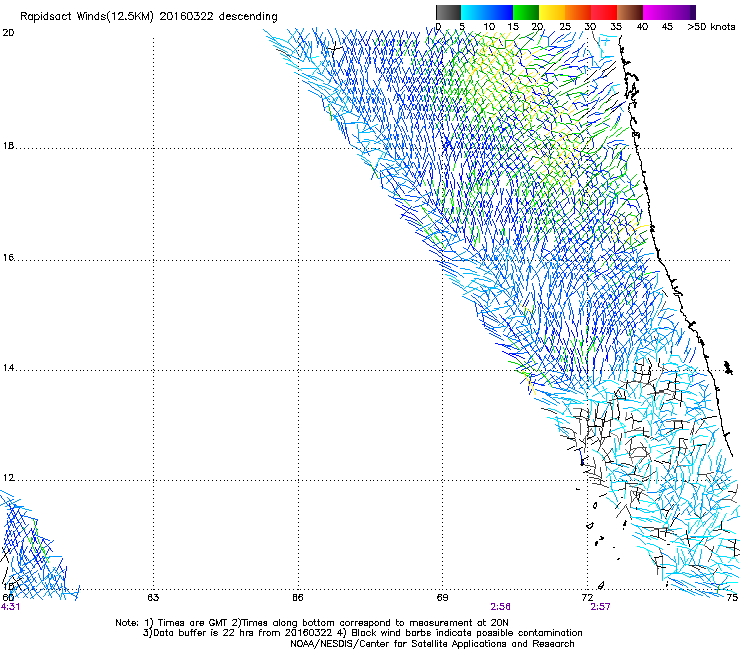Select the dark purple 45-50 knots legend color
The width and height of the screenshot is (740, 650).
click(x=682, y=12)
